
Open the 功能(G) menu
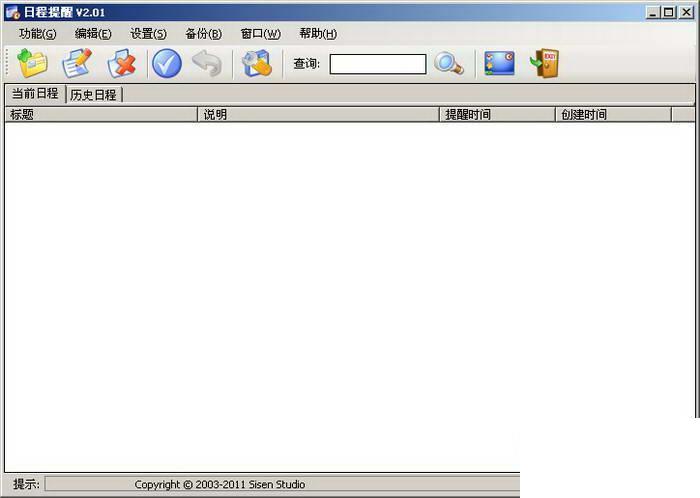click(38, 33)
